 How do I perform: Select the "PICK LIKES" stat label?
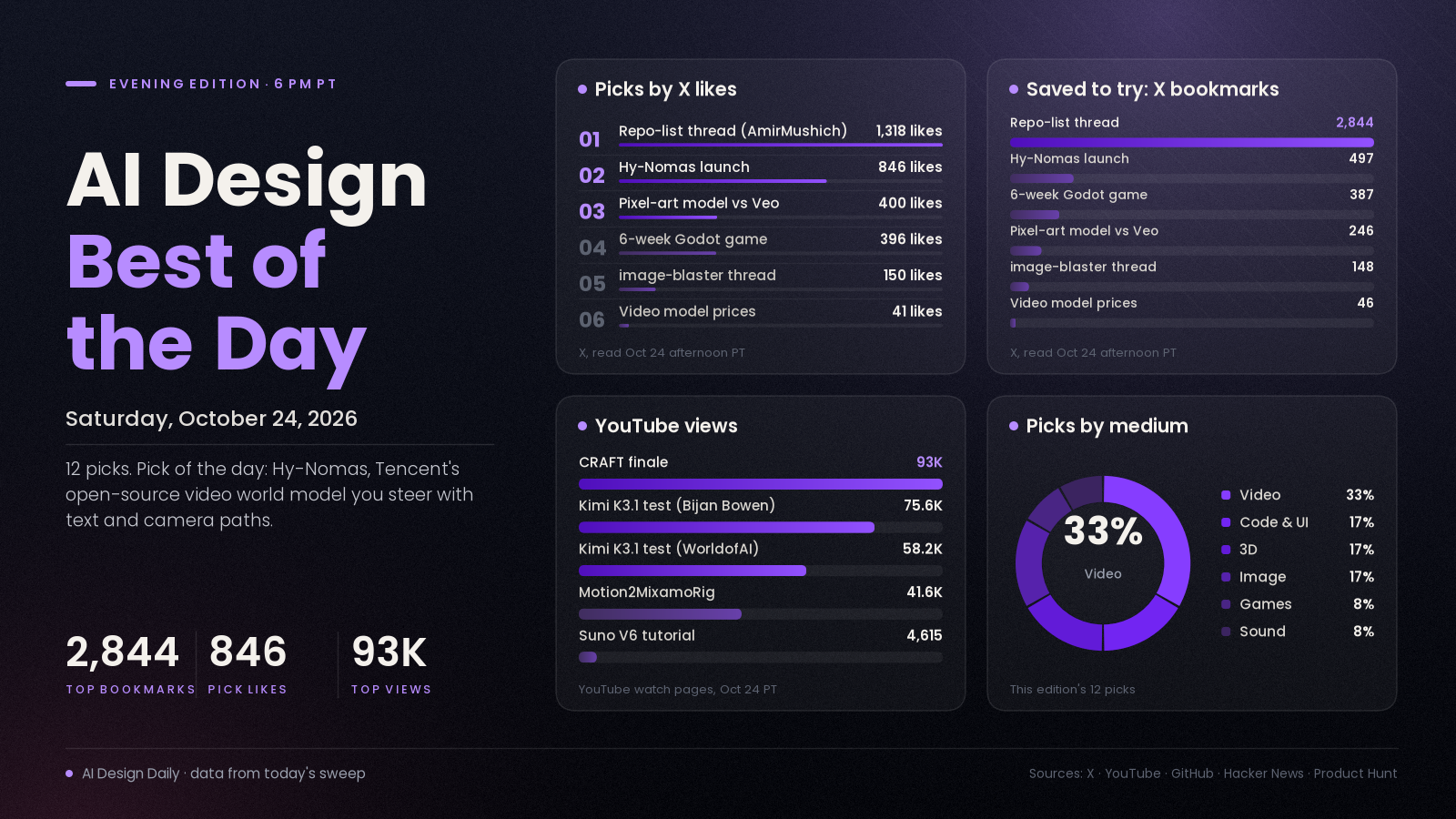coord(248,690)
